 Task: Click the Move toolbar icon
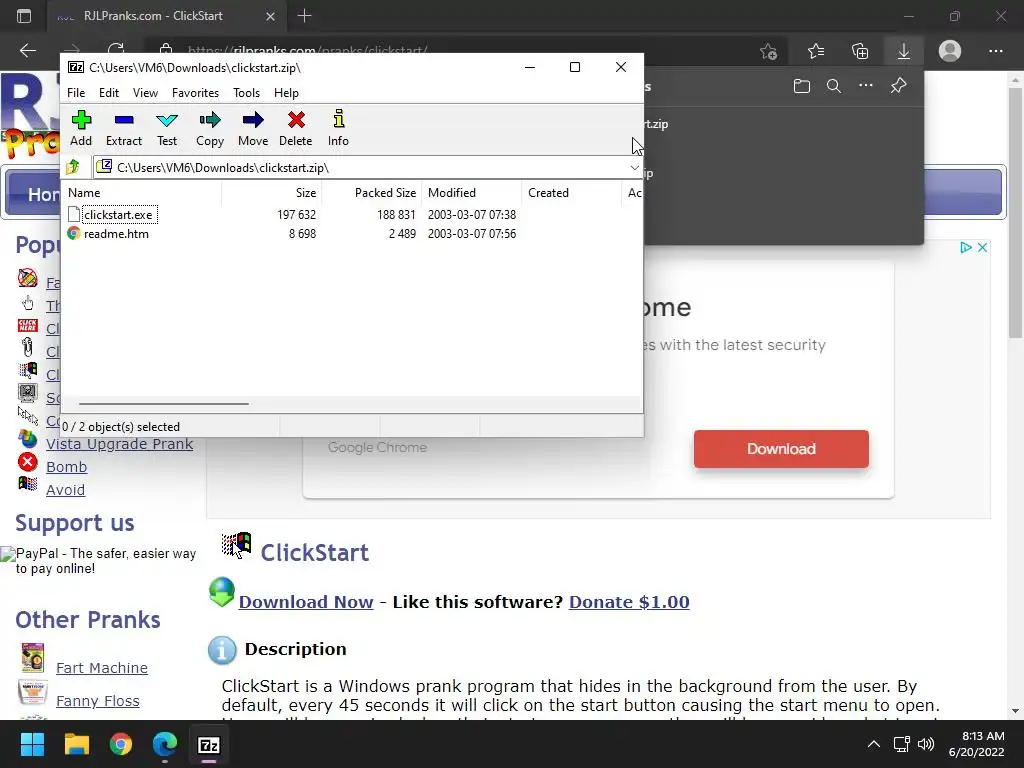click(x=253, y=128)
